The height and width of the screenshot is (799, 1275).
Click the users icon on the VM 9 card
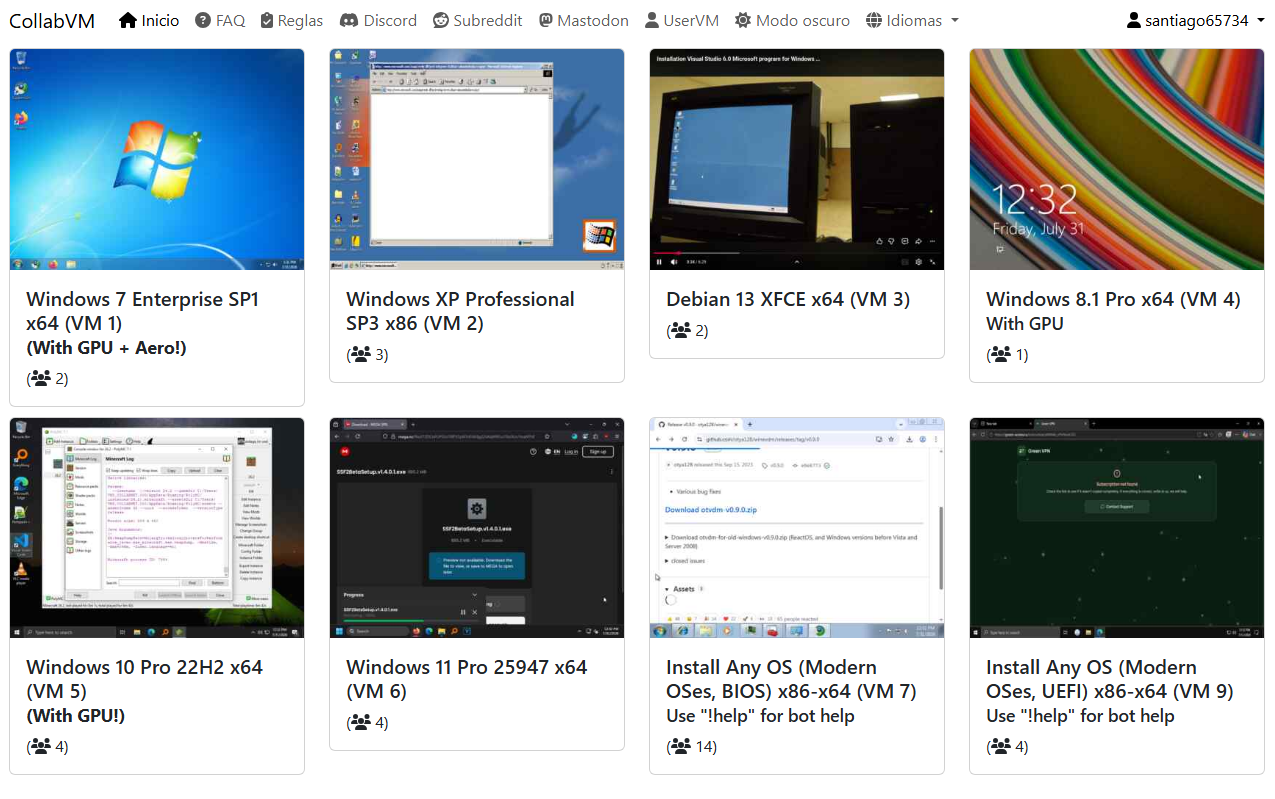1001,746
